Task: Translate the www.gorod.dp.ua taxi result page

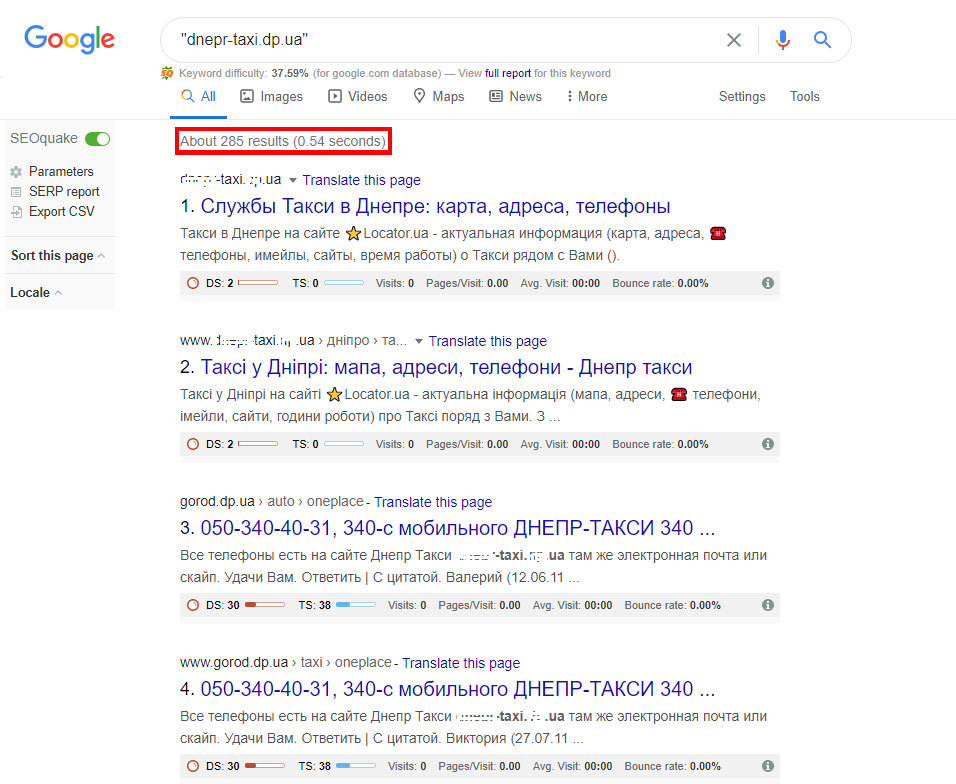Action: click(461, 663)
